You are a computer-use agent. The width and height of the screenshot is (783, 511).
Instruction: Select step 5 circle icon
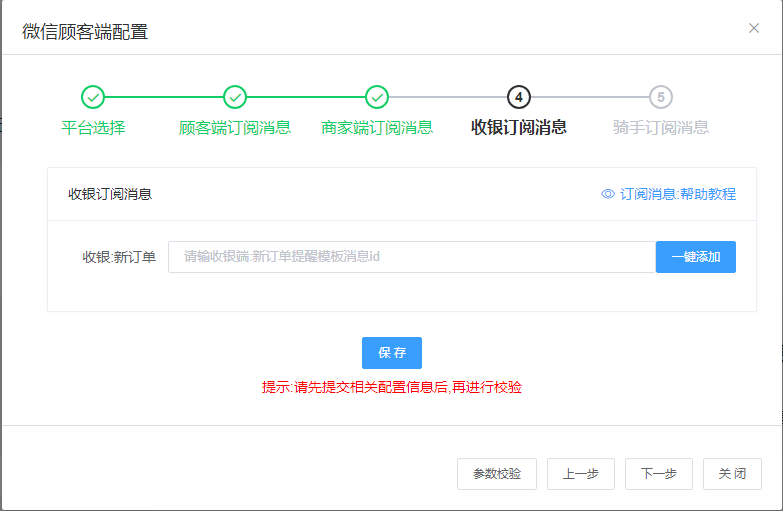pyautogui.click(x=661, y=97)
